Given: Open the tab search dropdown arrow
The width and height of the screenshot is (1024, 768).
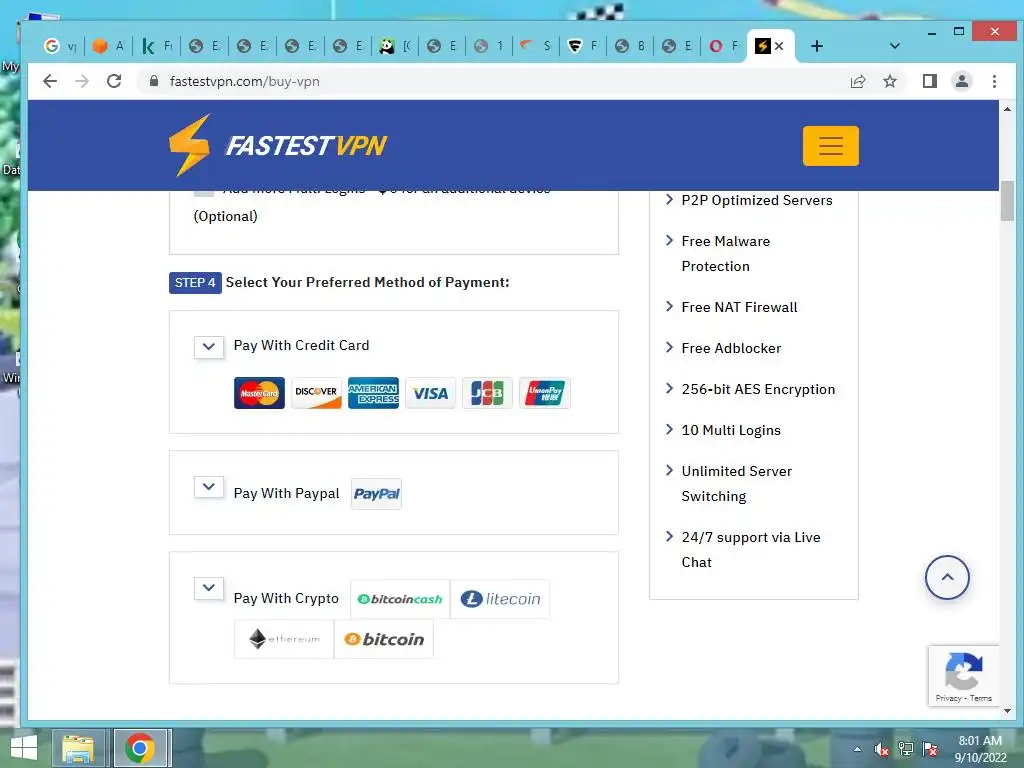Looking at the screenshot, I should tap(895, 46).
